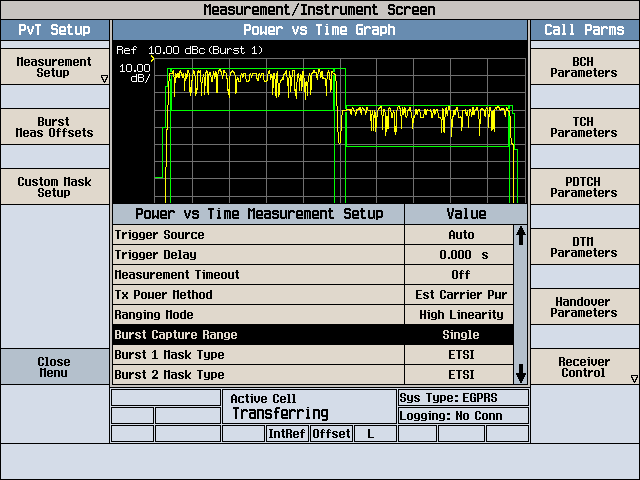
Task: Select Handover Parameters
Action: pos(584,307)
